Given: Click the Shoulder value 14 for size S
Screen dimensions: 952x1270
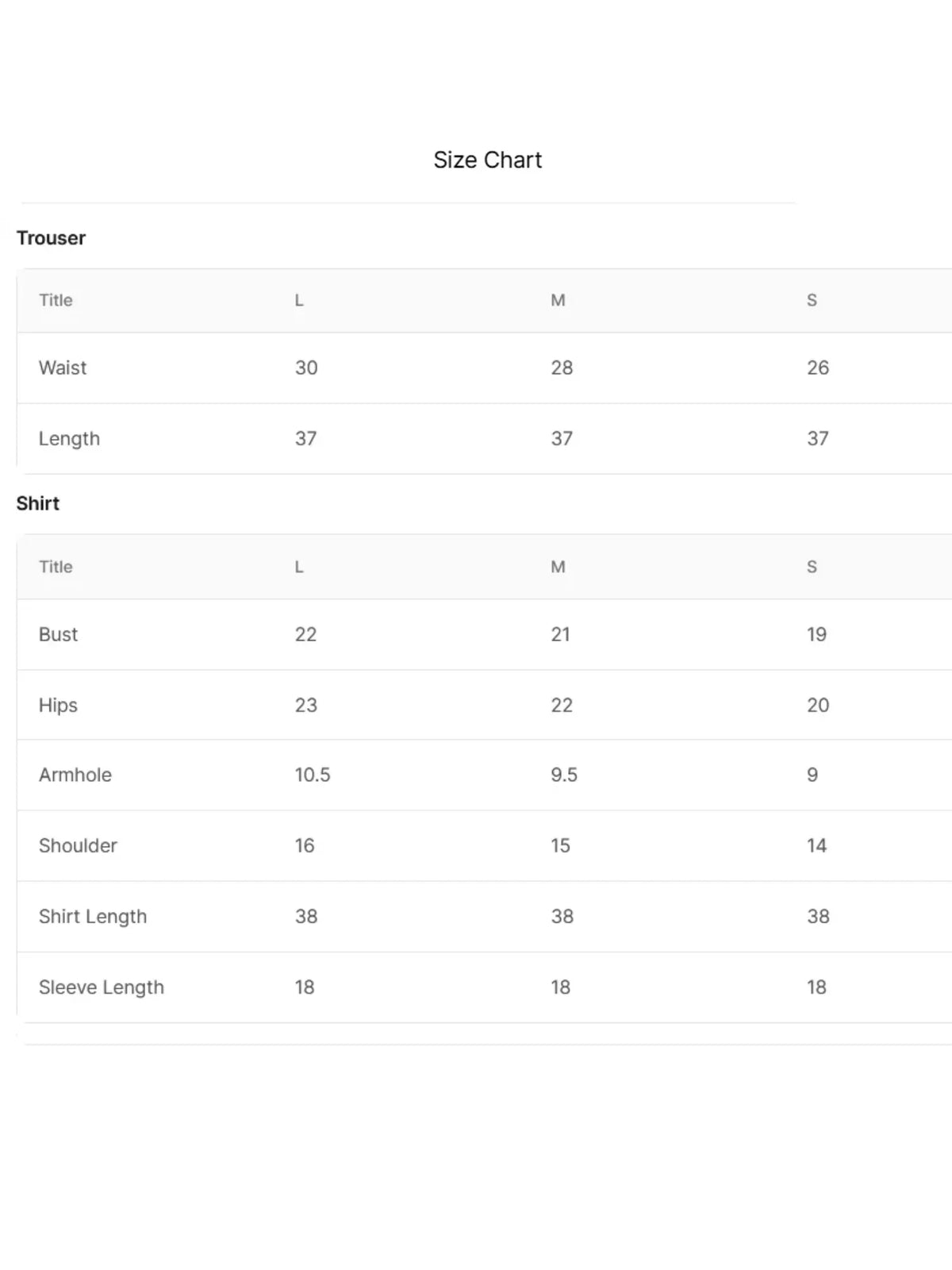Looking at the screenshot, I should click(816, 845).
